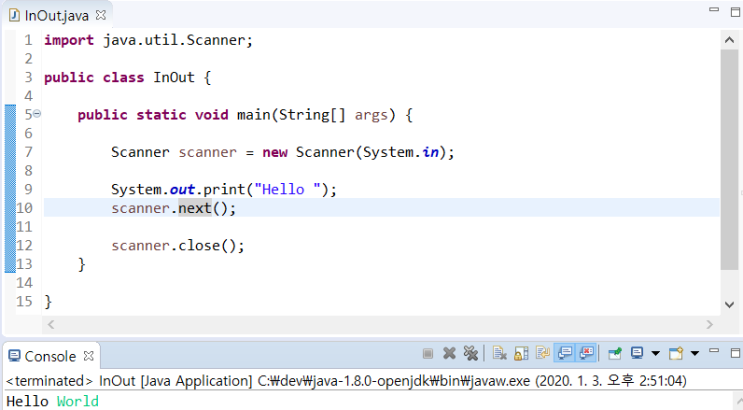This screenshot has height=410, width=743.
Task: Click the horizontal scrollbar left arrow
Action: (51, 325)
